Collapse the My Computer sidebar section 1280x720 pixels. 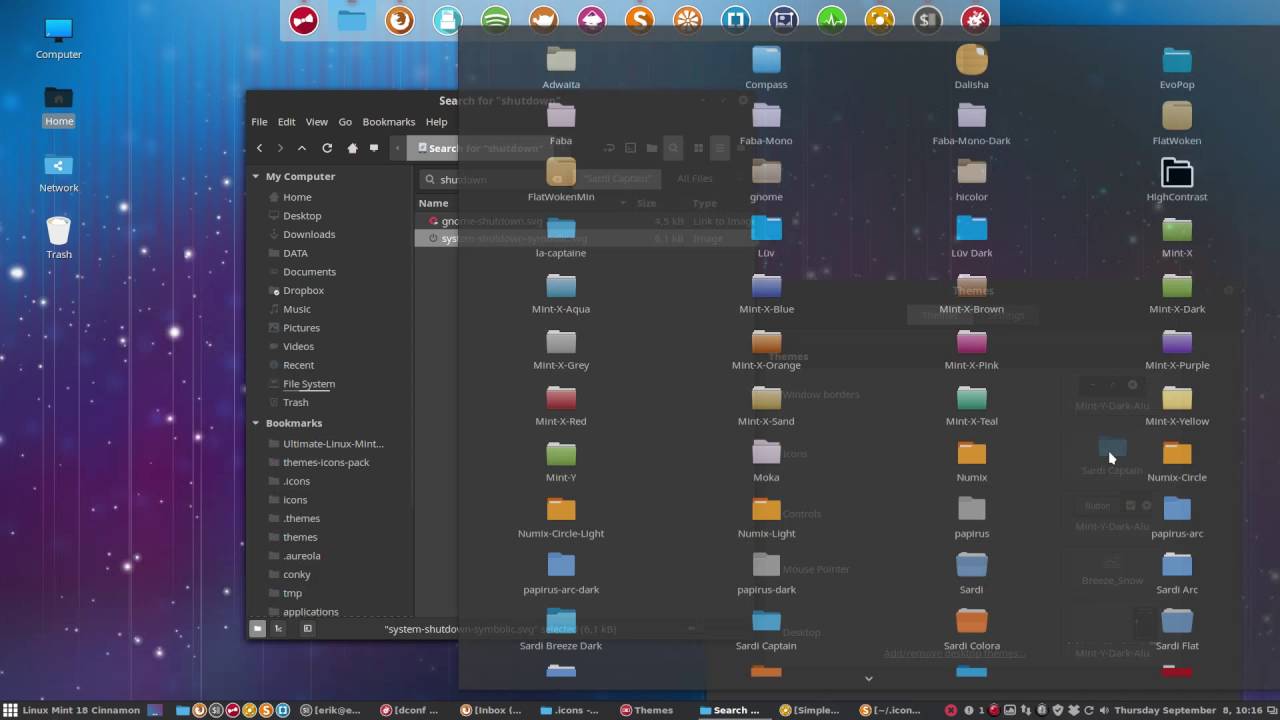pyautogui.click(x=256, y=176)
